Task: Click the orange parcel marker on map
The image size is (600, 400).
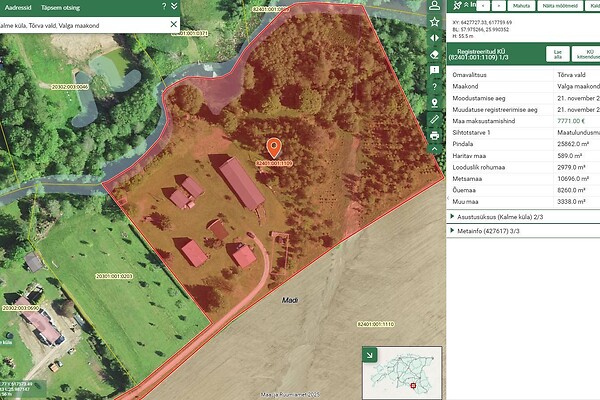Action: click(x=274, y=148)
